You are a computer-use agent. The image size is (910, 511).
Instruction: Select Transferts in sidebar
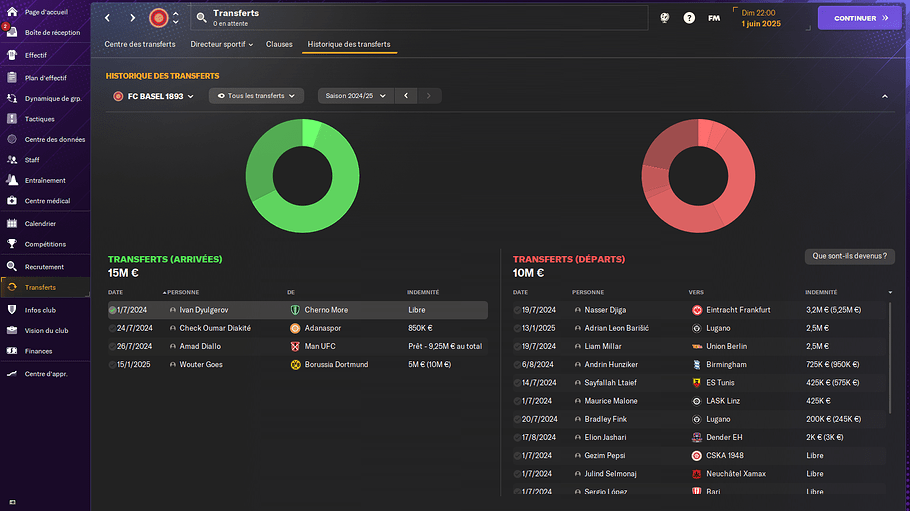[45, 287]
